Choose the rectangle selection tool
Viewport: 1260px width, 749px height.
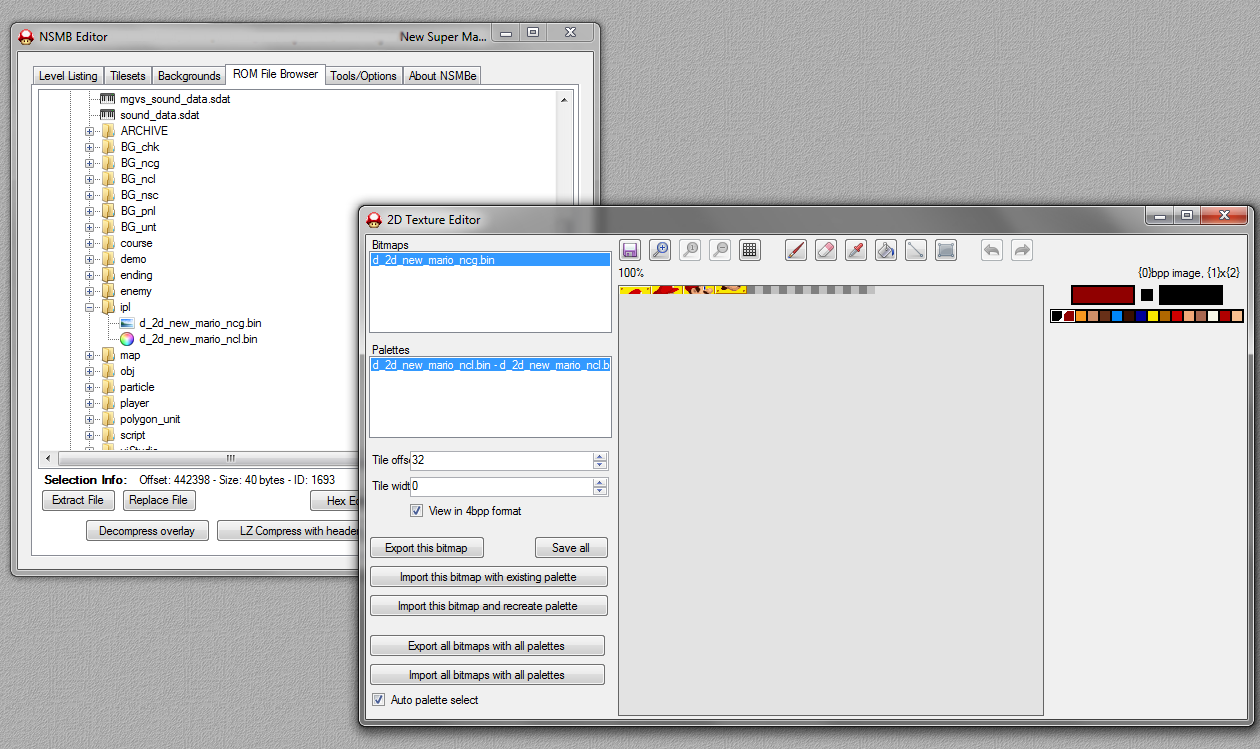[x=946, y=250]
